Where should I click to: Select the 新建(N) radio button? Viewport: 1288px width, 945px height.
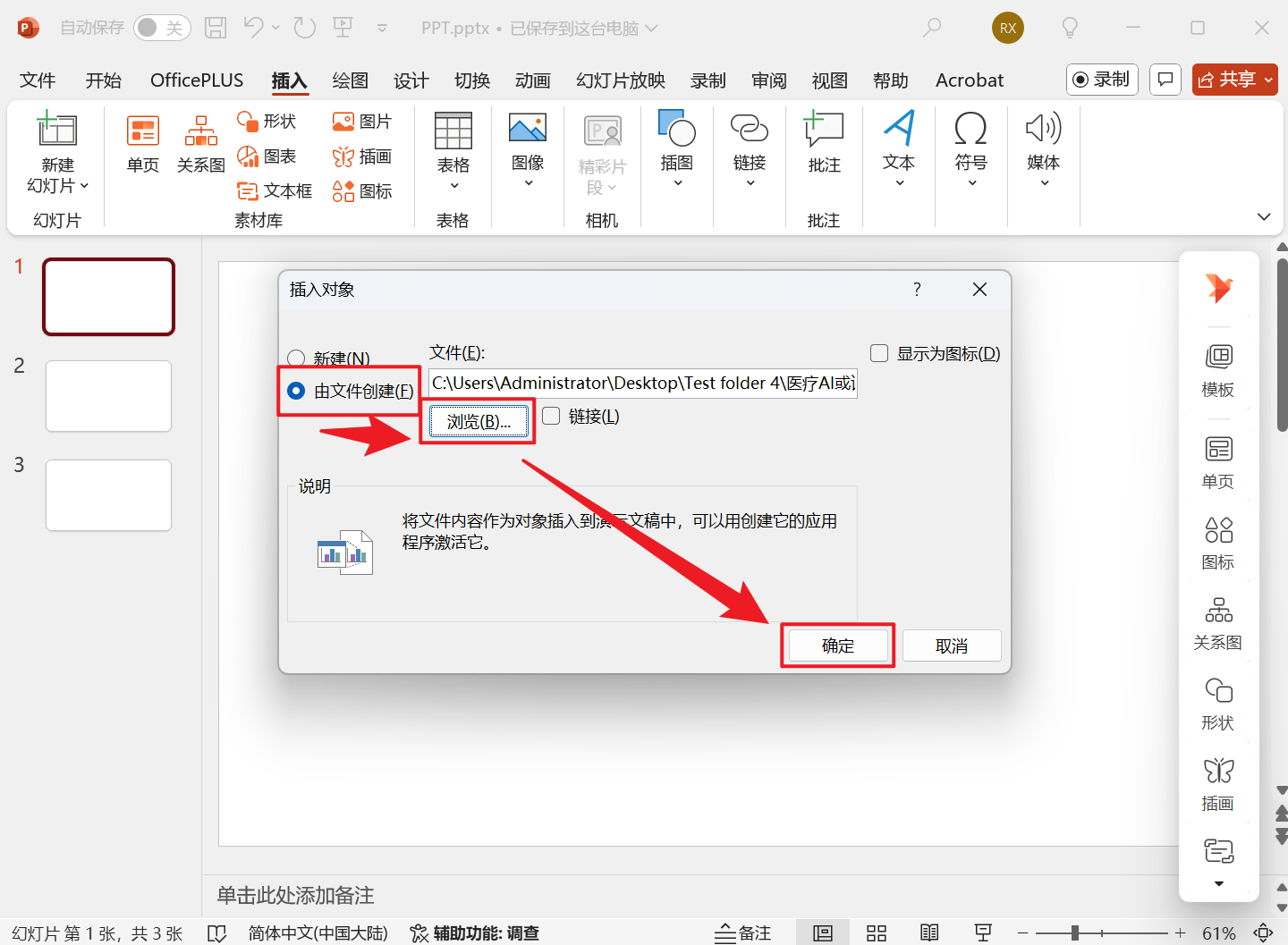click(x=296, y=357)
